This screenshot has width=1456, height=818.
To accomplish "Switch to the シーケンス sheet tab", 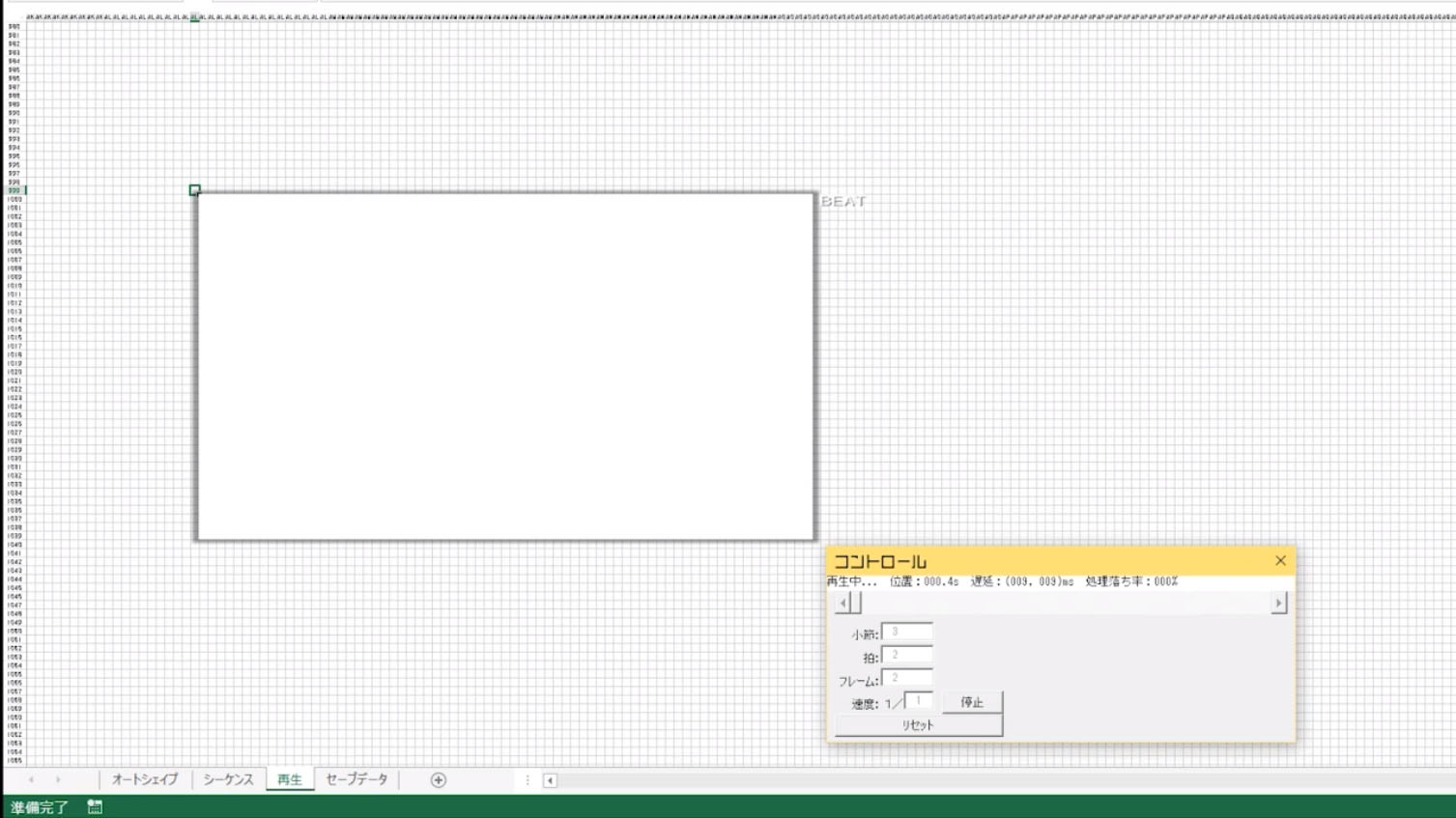I will point(228,779).
